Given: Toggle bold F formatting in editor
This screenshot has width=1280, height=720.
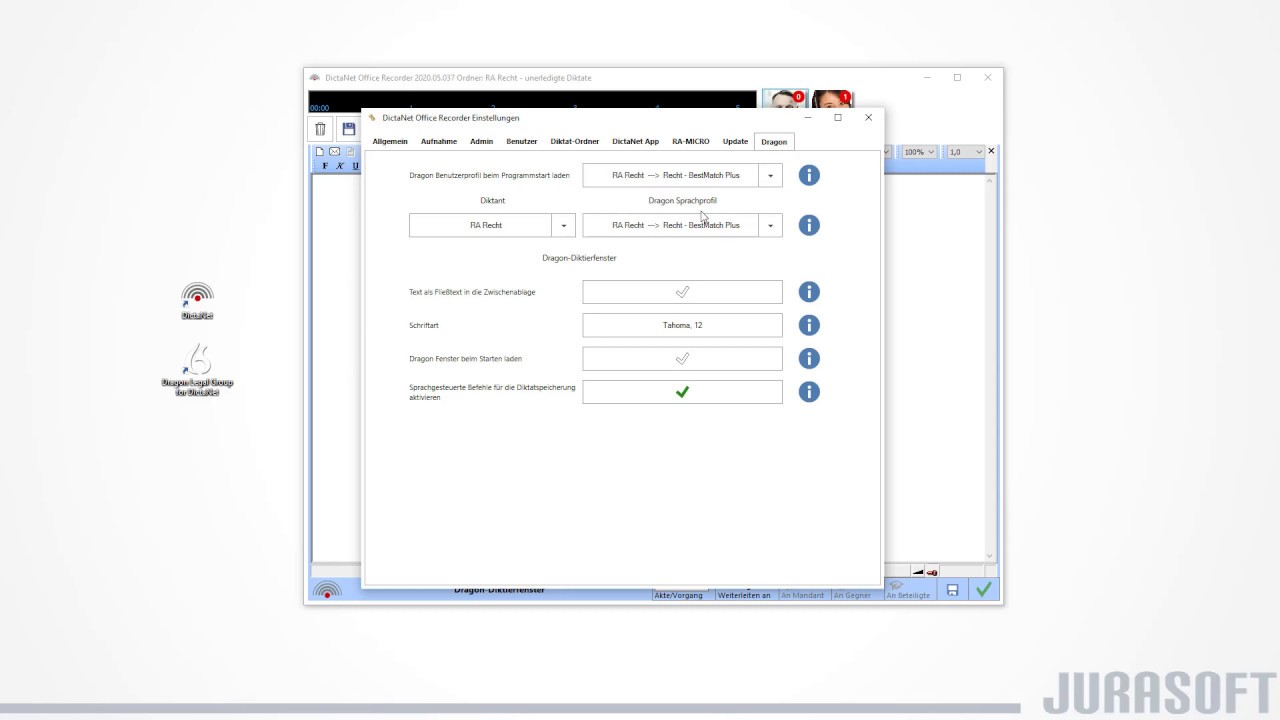Looking at the screenshot, I should [325, 166].
